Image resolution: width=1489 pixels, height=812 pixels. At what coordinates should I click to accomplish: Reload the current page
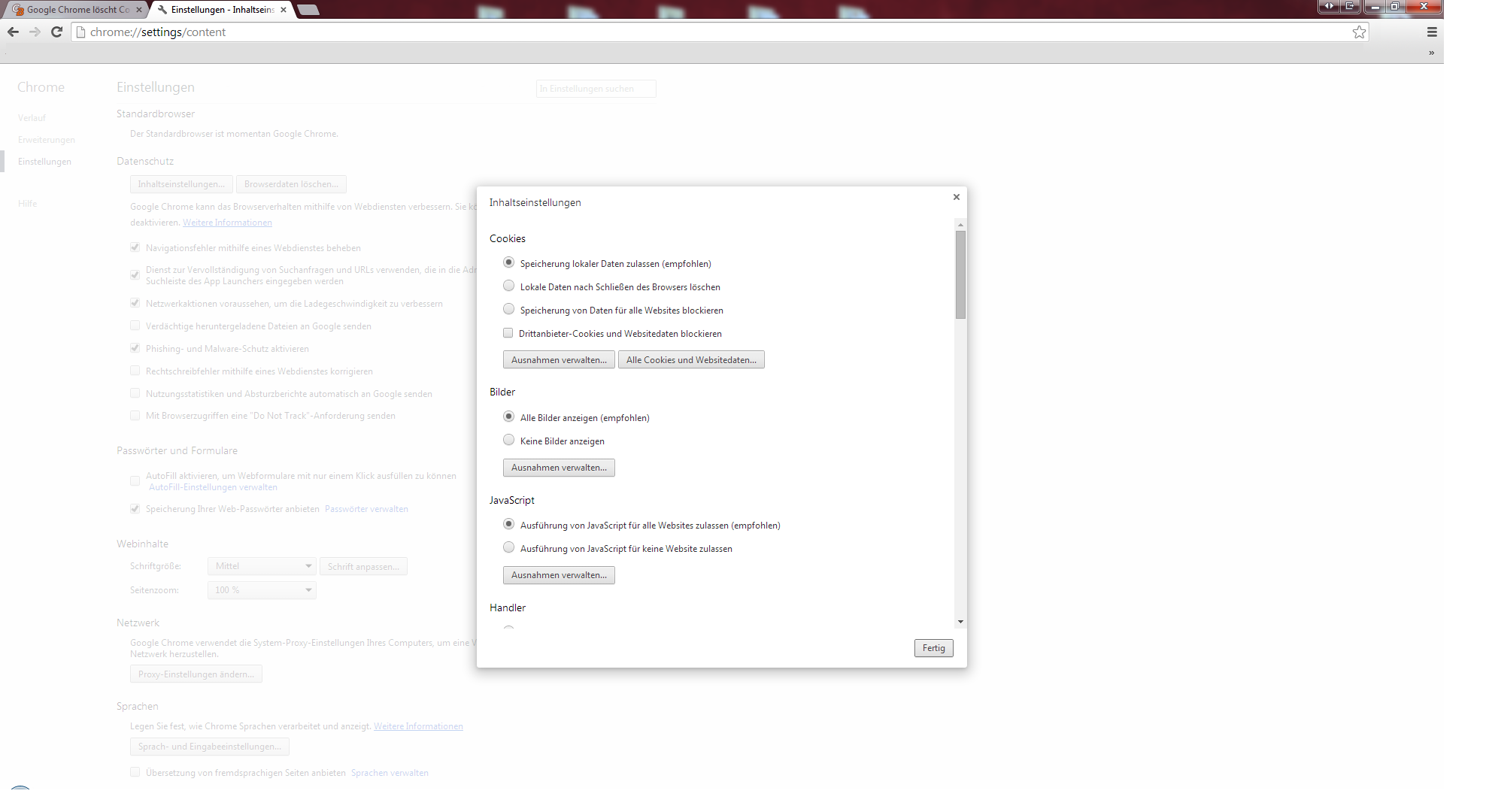click(56, 32)
